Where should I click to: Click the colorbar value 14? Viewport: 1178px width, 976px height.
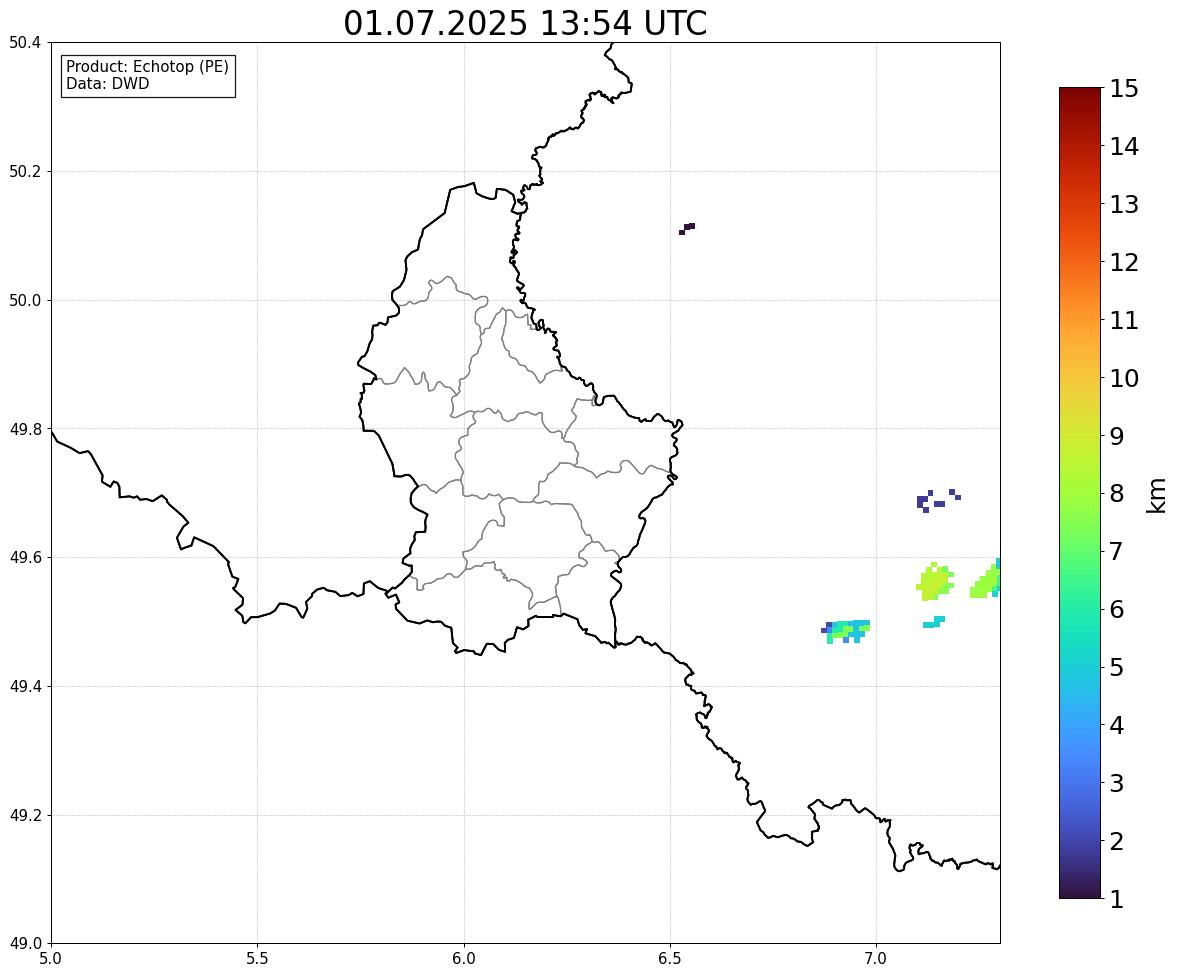(x=1124, y=147)
